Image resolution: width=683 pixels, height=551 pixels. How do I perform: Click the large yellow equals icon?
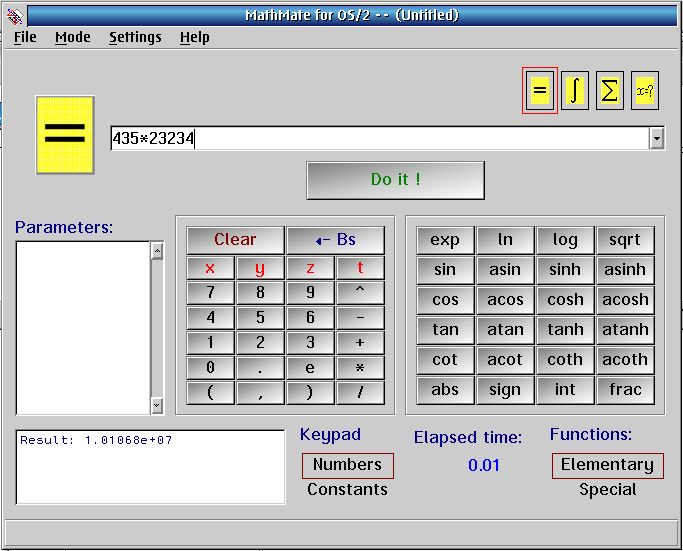65,135
